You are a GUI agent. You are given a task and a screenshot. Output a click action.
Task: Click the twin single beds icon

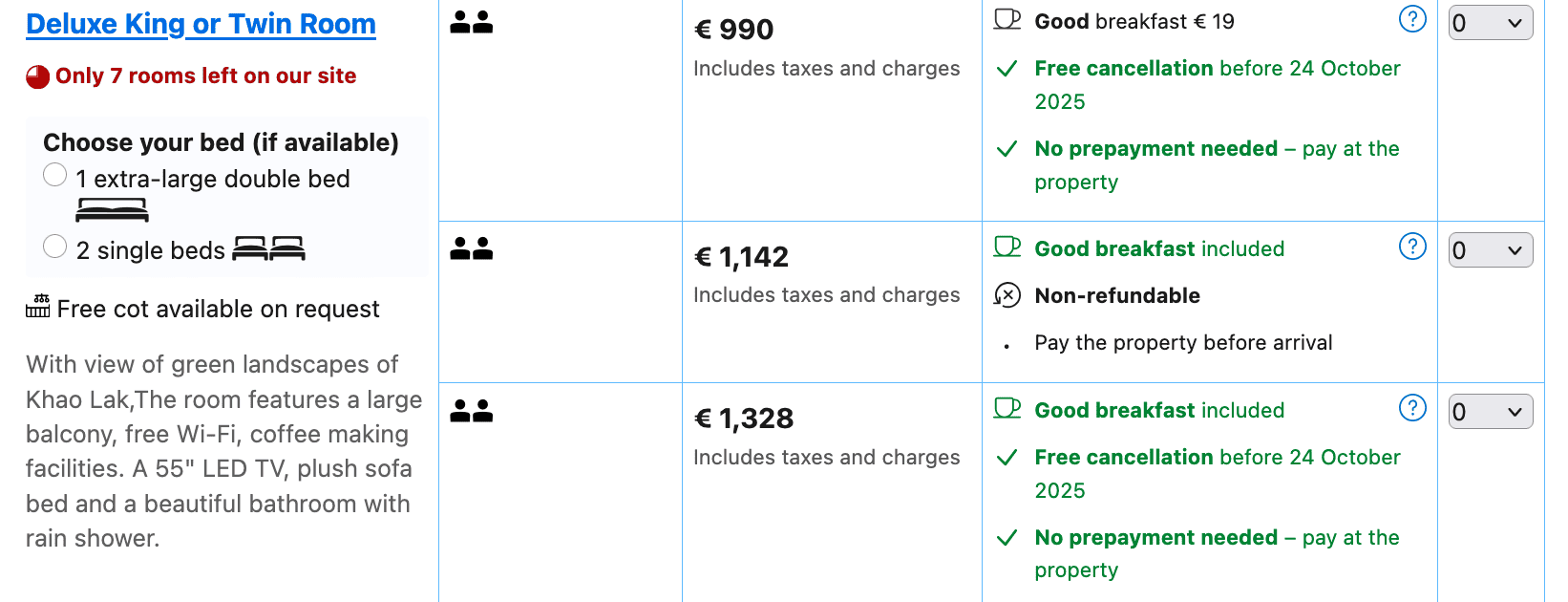(x=268, y=249)
